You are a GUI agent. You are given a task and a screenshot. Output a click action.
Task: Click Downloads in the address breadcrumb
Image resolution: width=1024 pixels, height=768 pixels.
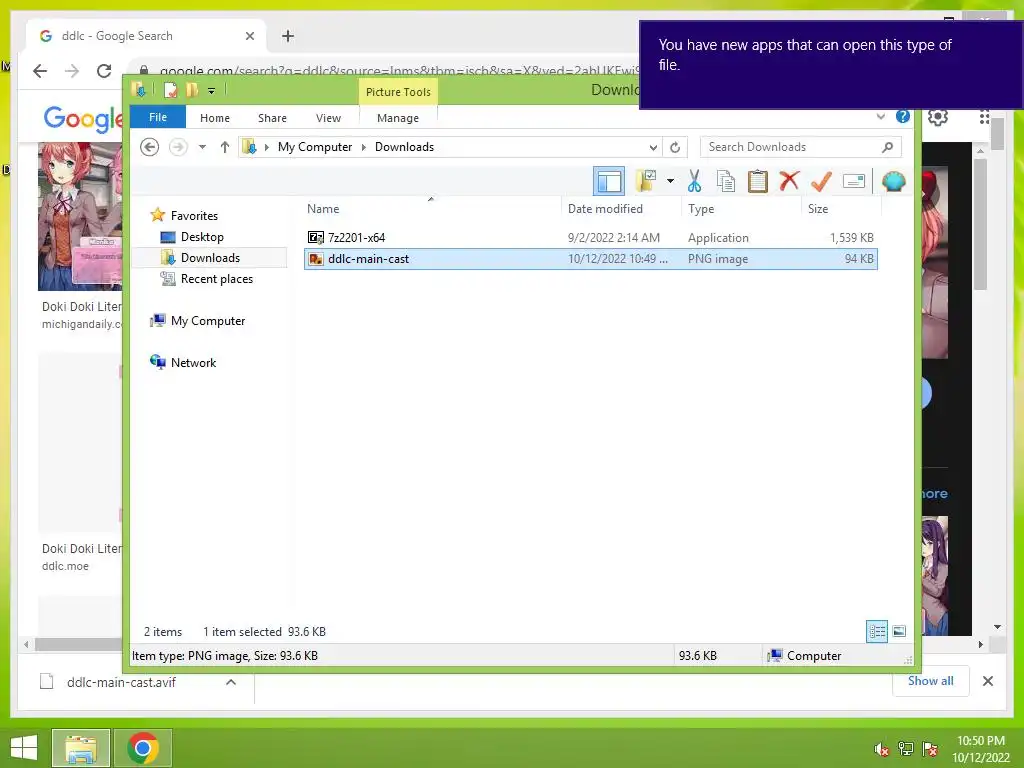404,147
